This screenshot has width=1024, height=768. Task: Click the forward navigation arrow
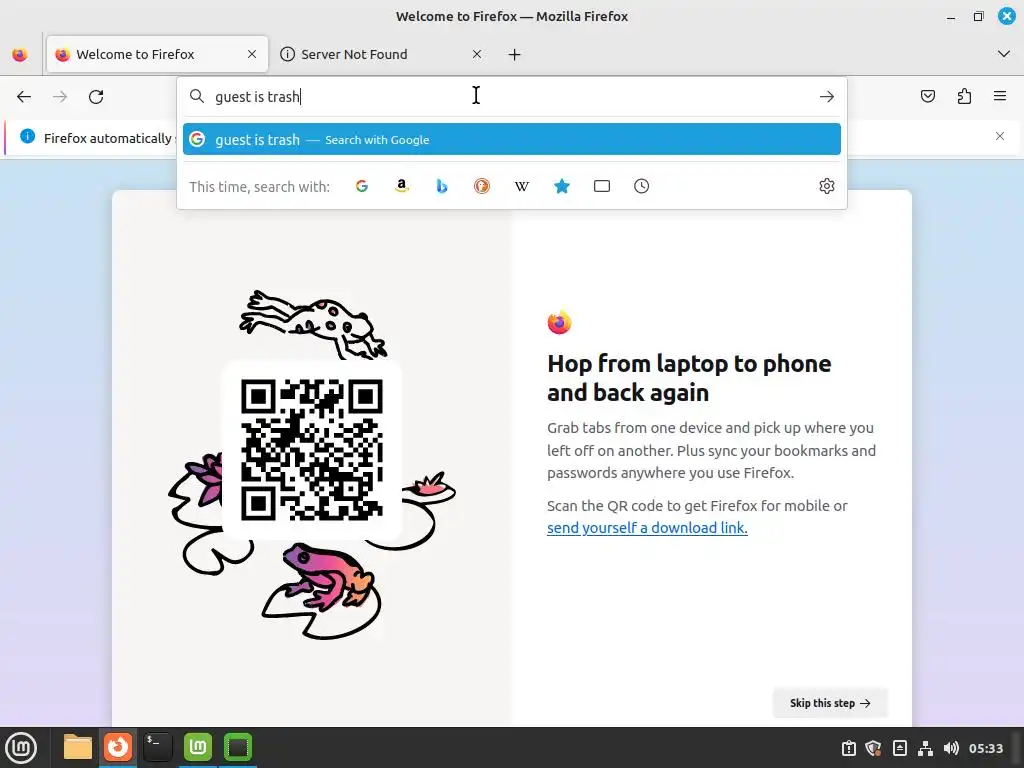pos(60,97)
